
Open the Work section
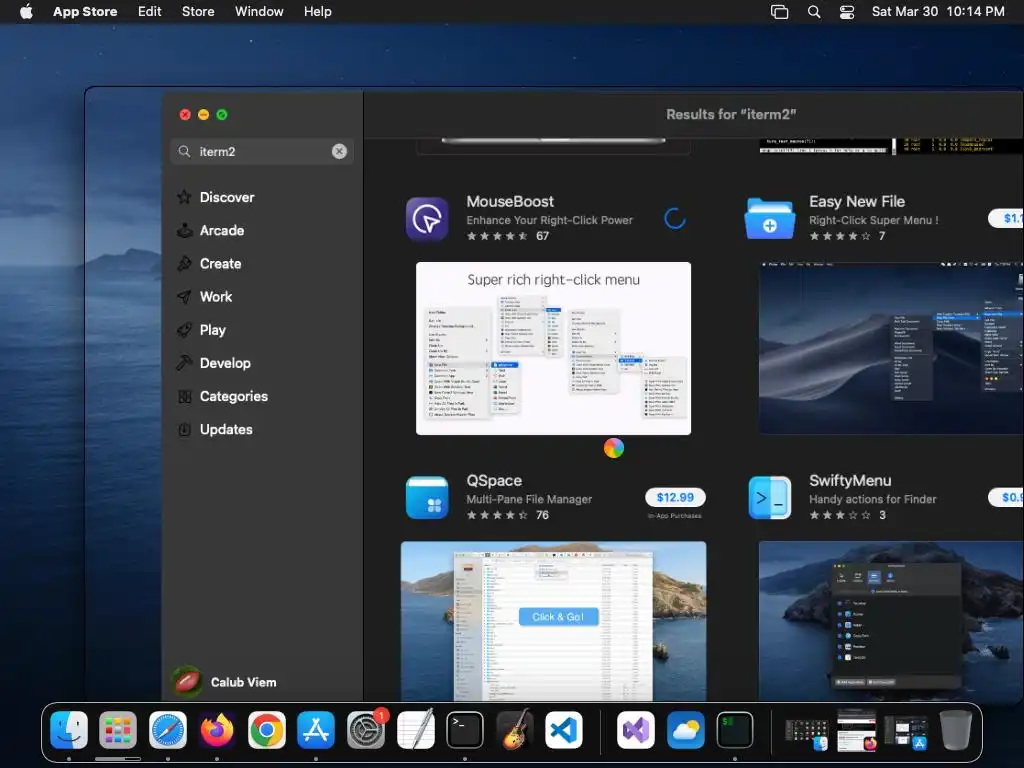(204, 297)
